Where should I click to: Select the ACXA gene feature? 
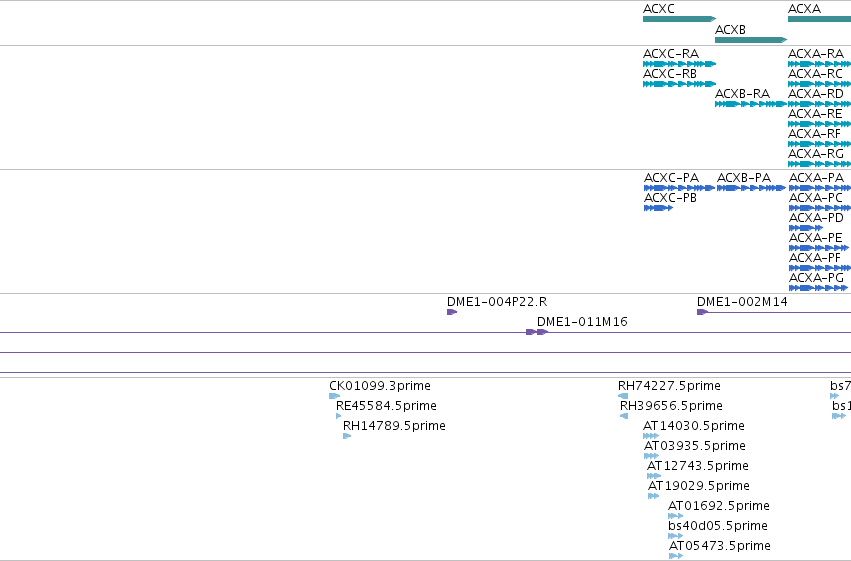coord(820,19)
